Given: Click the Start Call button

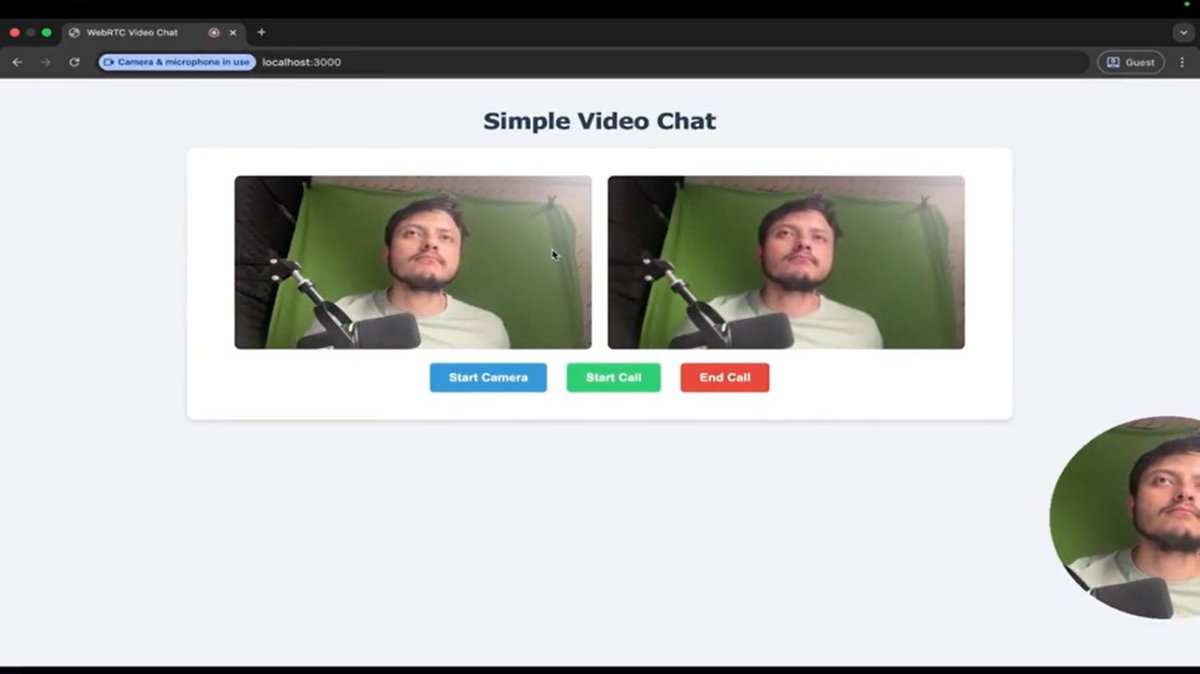Looking at the screenshot, I should click(x=613, y=377).
